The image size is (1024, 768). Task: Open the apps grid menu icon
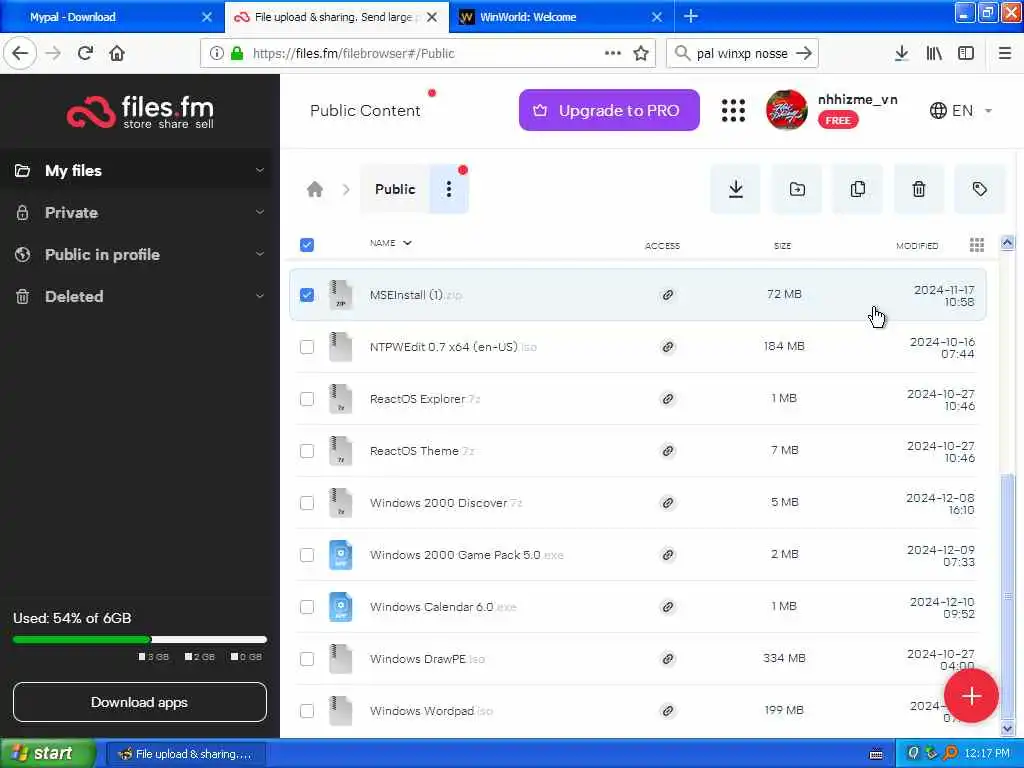[733, 110]
